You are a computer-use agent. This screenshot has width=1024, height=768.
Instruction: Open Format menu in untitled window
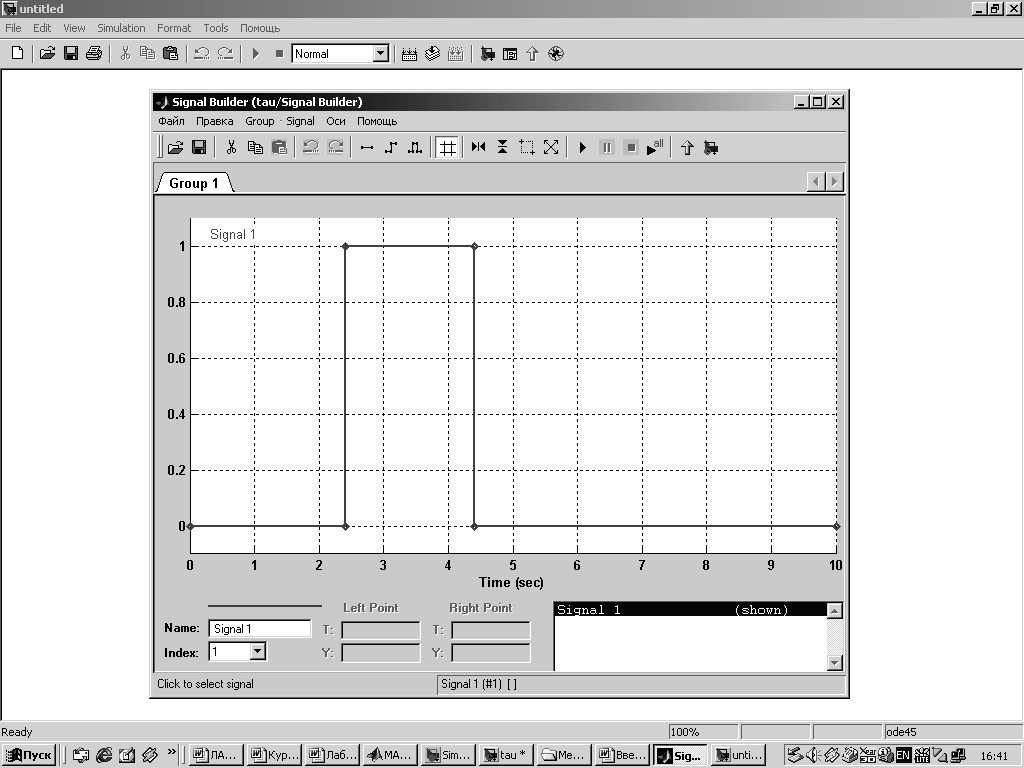[x=174, y=28]
